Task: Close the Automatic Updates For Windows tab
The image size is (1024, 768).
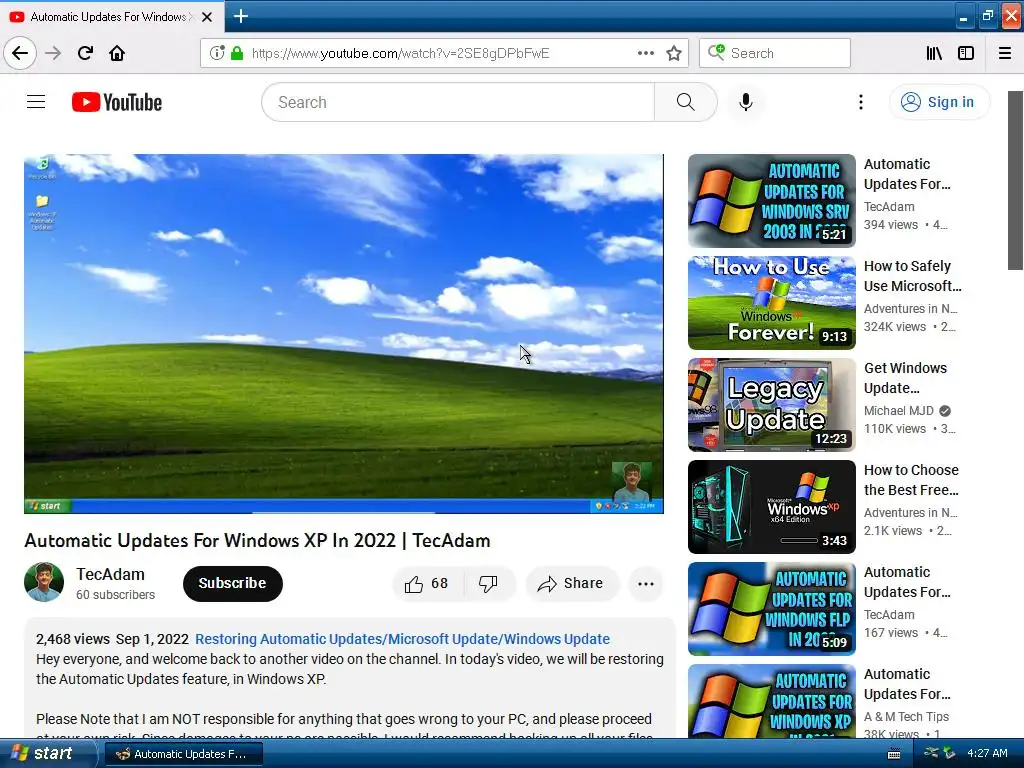Action: coord(207,17)
